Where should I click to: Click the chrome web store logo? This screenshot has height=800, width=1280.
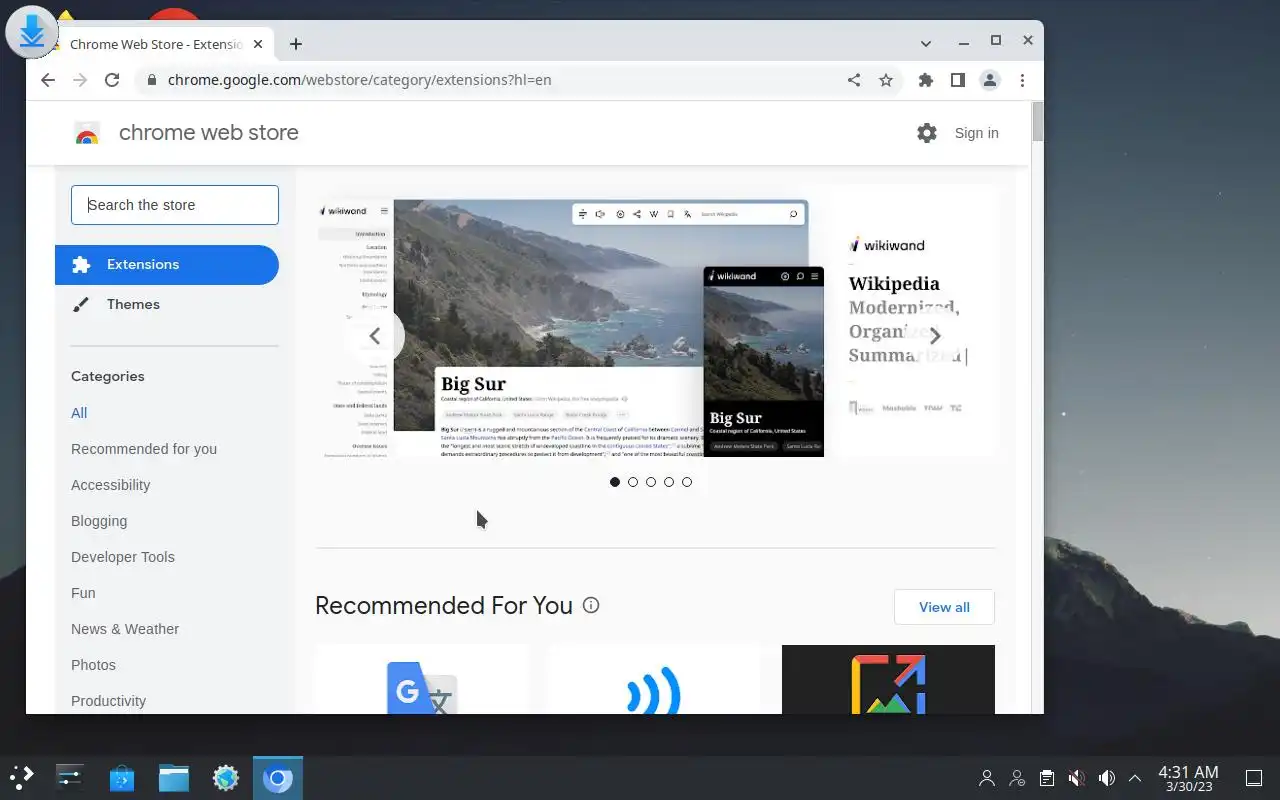point(87,133)
